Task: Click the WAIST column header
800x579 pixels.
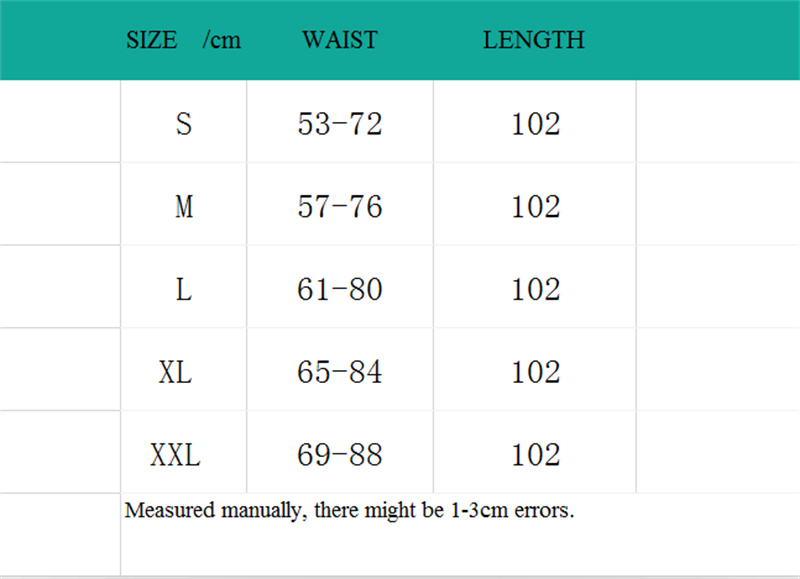Action: 340,40
